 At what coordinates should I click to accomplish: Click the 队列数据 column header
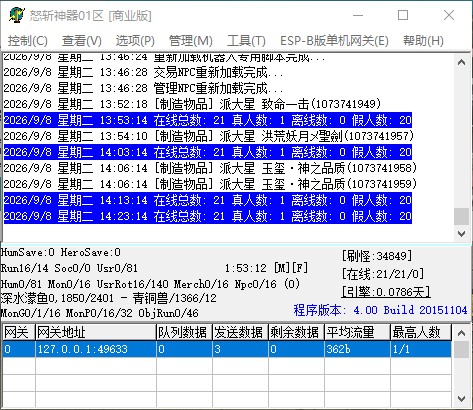click(184, 332)
